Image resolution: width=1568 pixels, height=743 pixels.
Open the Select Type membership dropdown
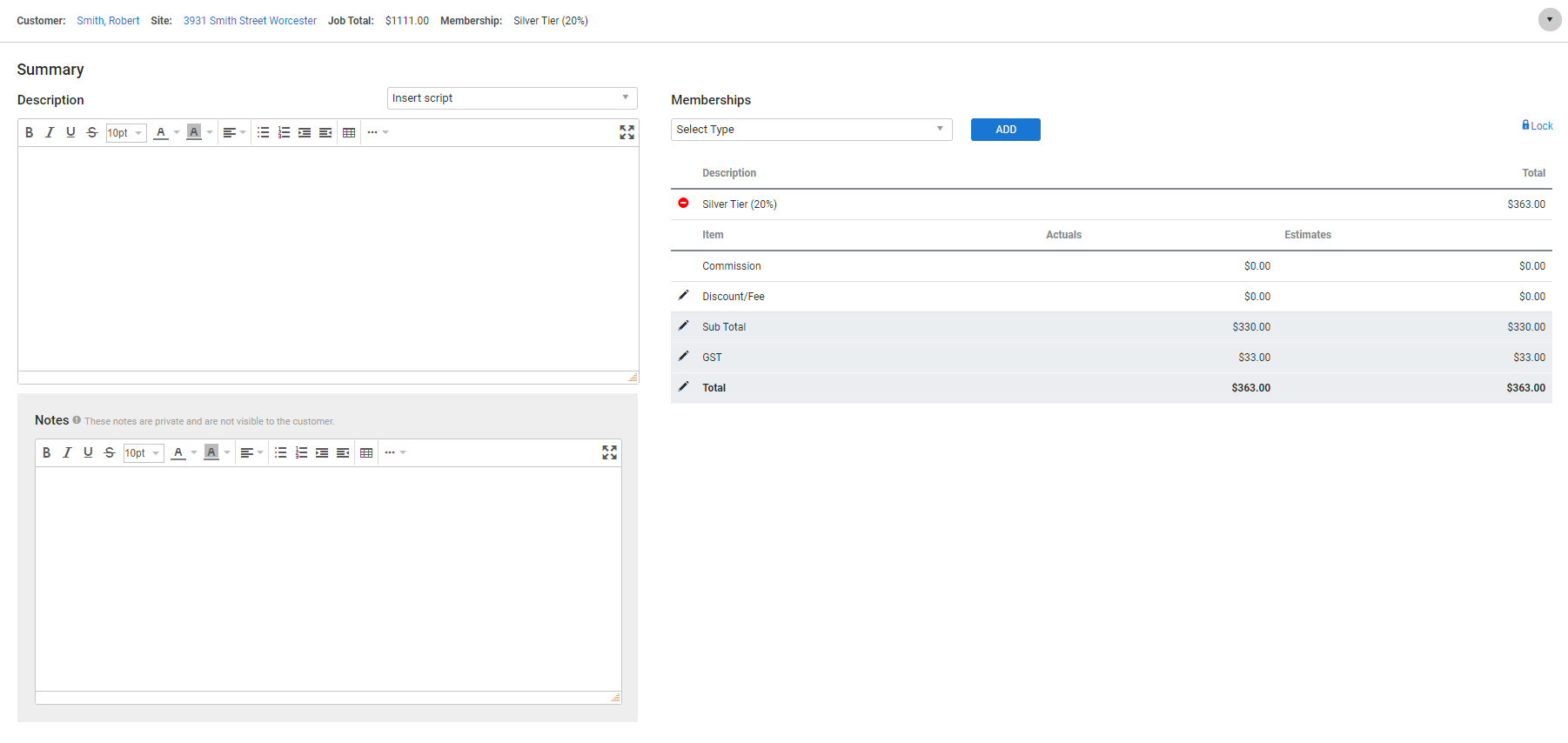(x=811, y=130)
